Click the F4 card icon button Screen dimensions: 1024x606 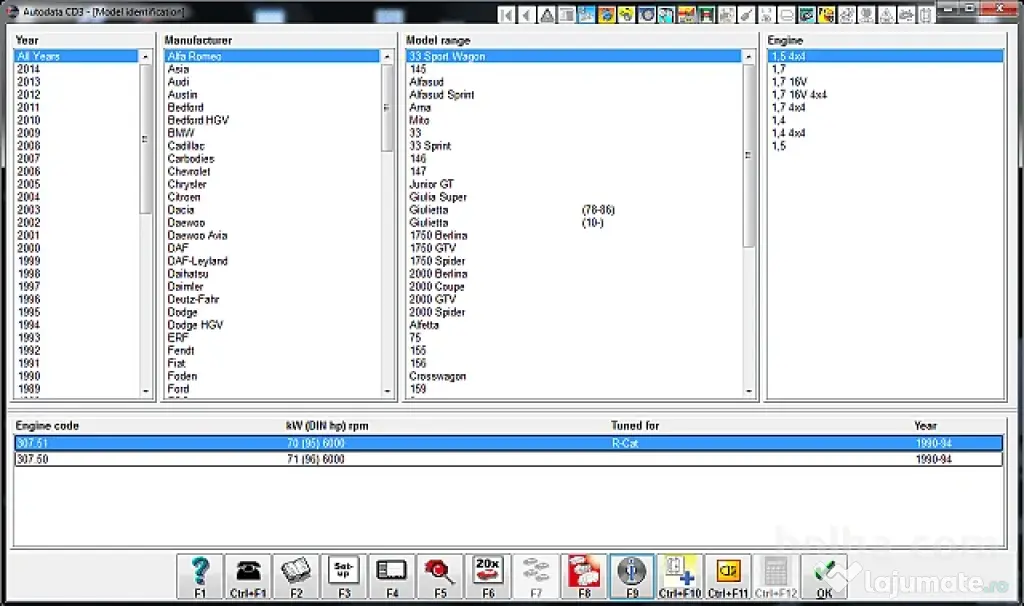392,577
